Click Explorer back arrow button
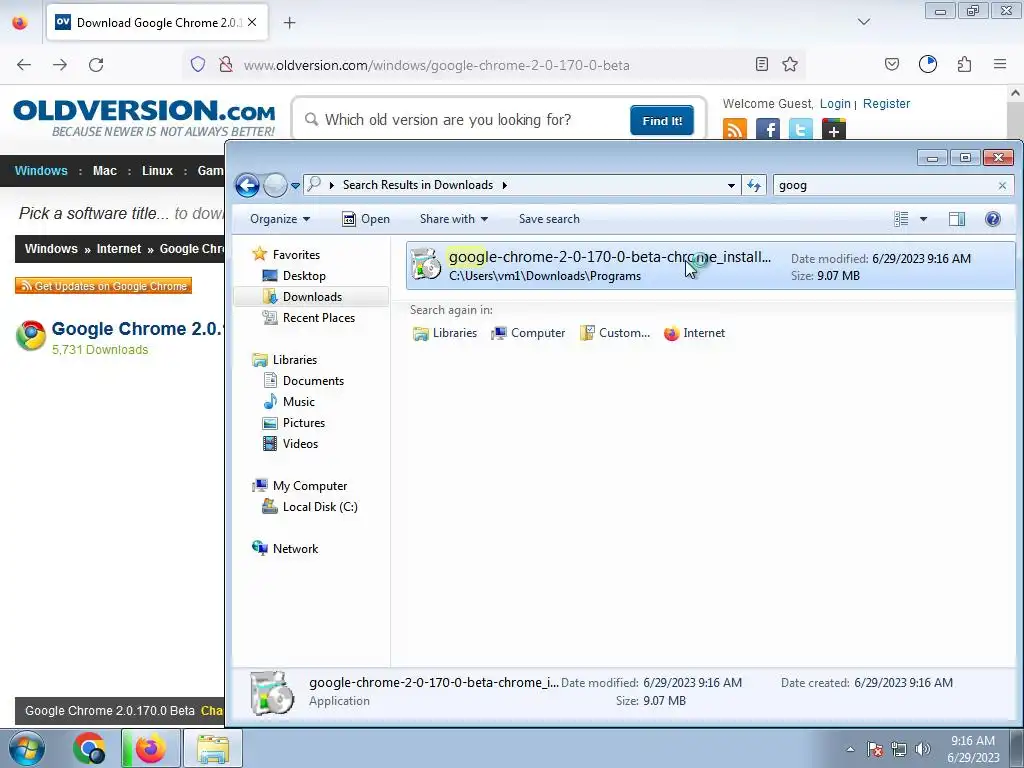 pos(248,185)
